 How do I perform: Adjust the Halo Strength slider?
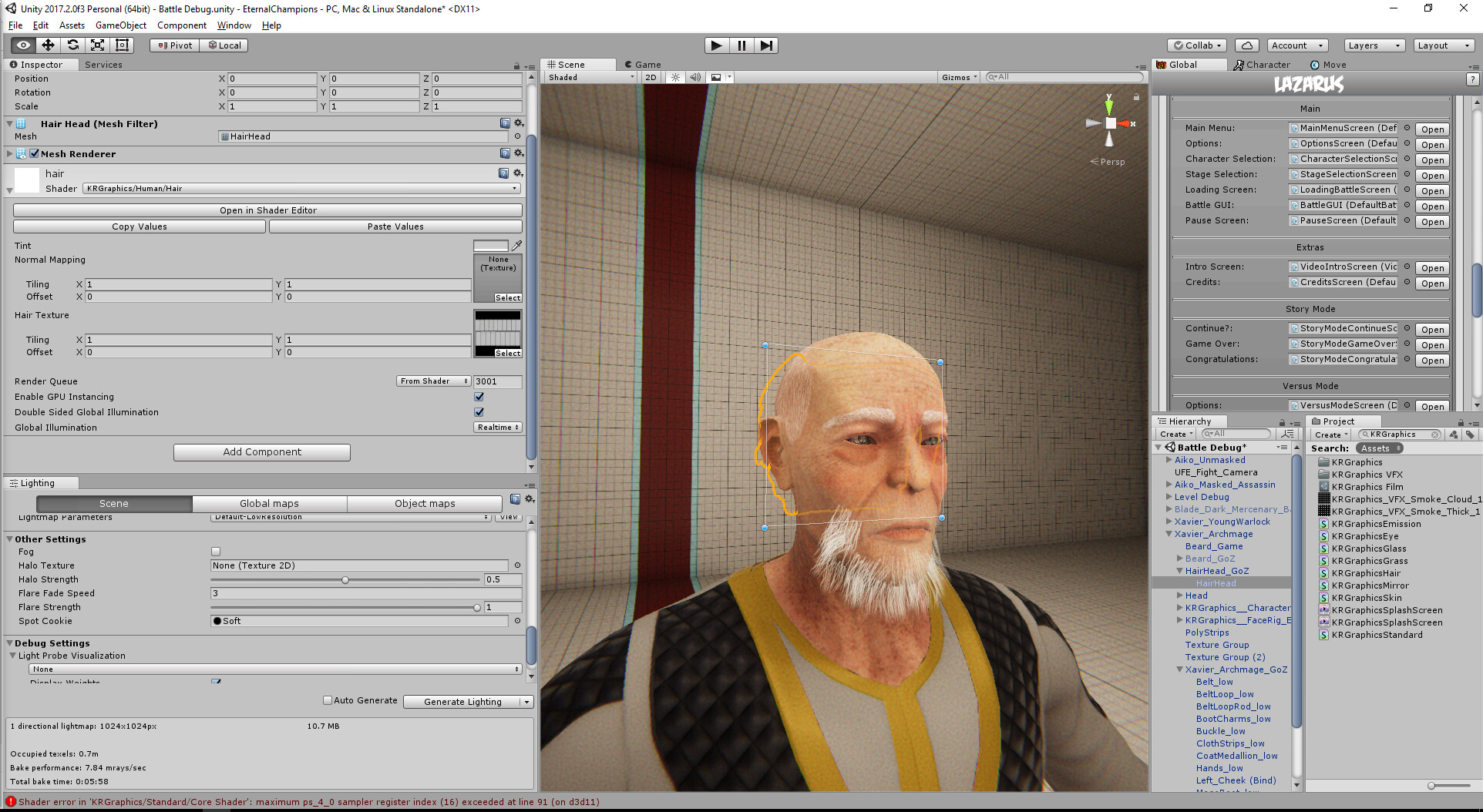[x=345, y=579]
